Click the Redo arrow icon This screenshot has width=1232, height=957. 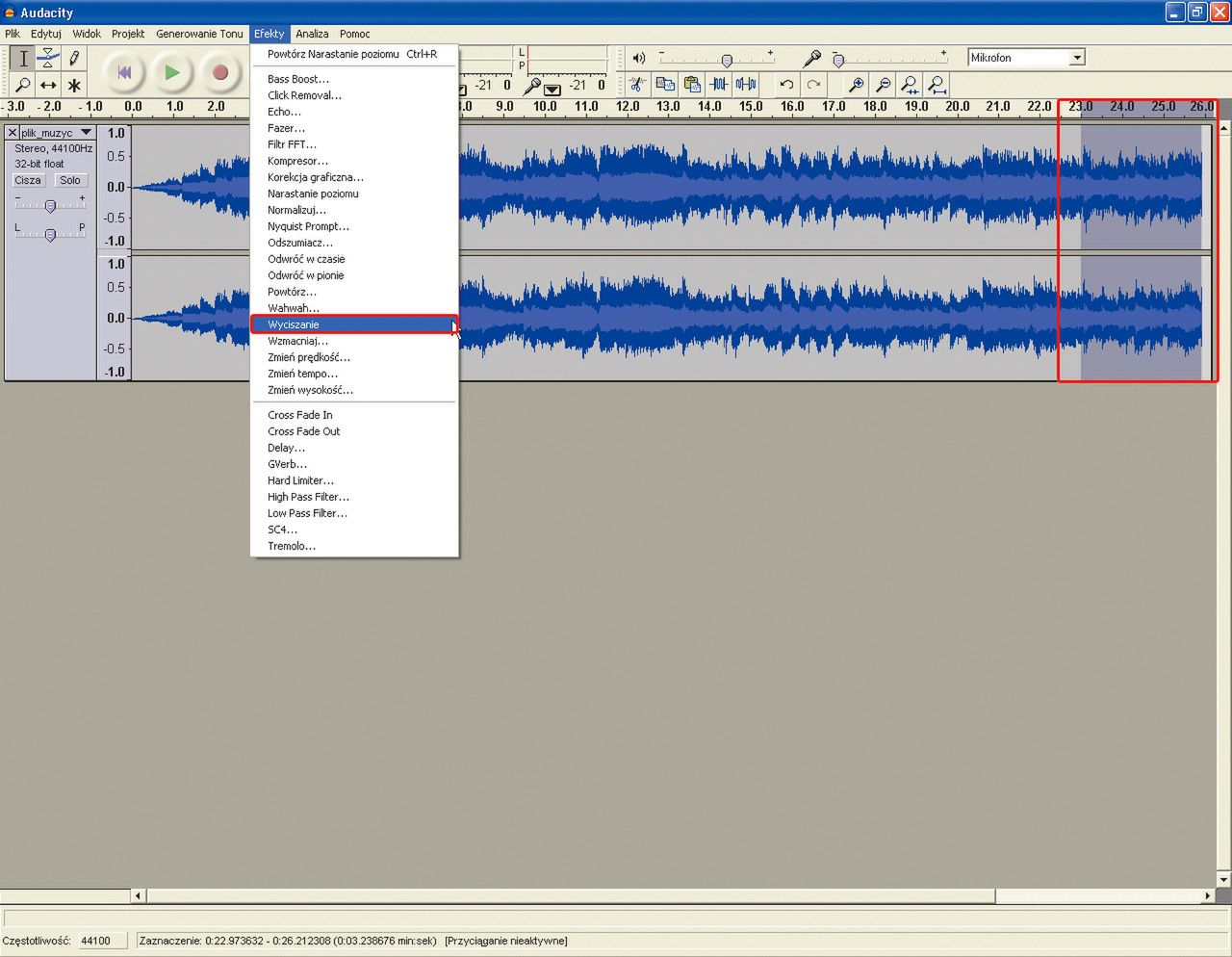pos(814,85)
